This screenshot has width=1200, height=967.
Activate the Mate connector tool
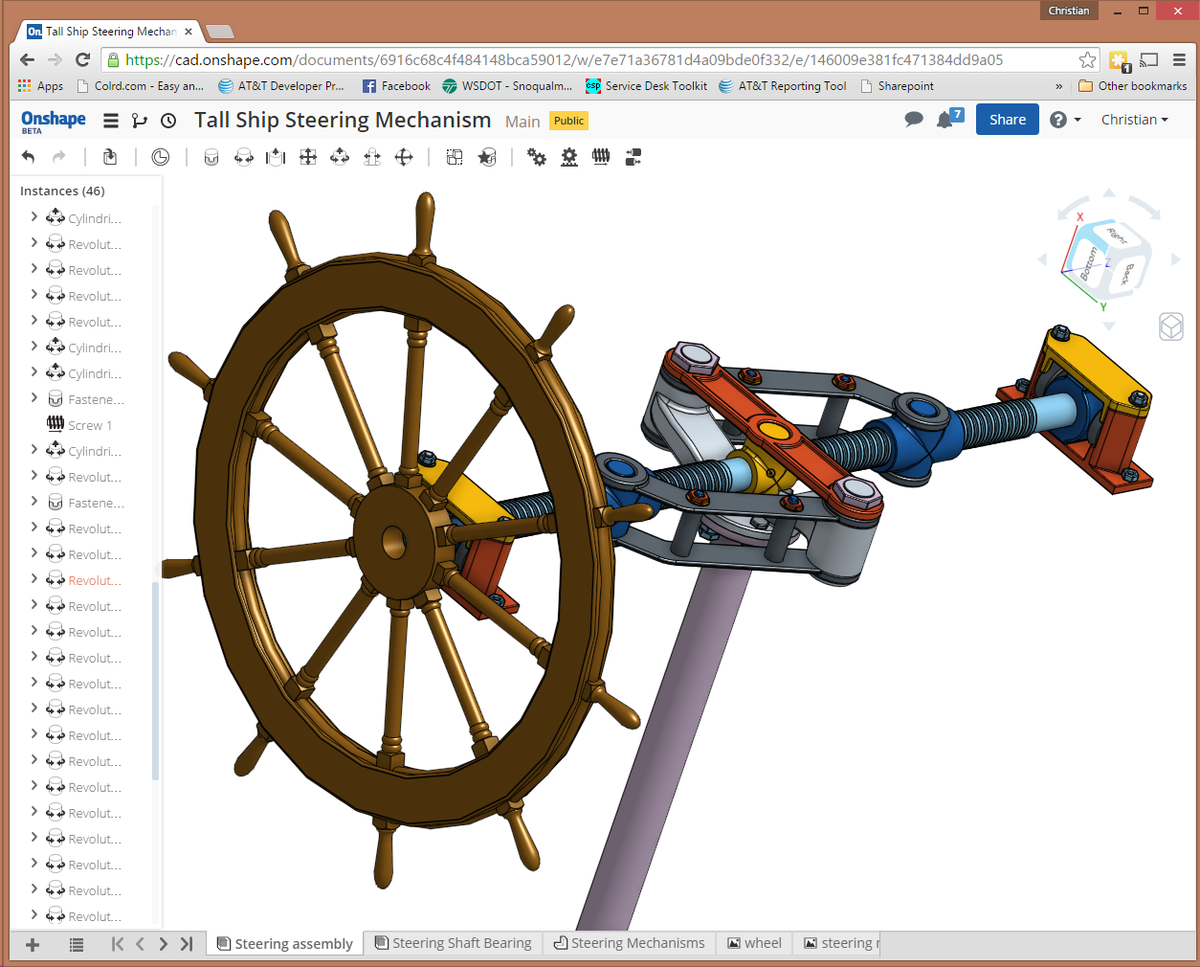coord(486,157)
